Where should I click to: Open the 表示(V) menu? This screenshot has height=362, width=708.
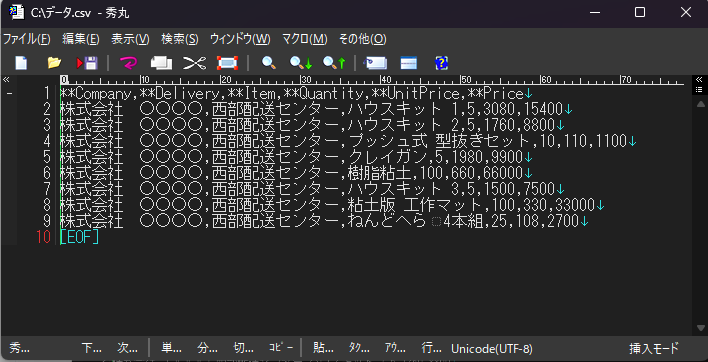pos(130,39)
